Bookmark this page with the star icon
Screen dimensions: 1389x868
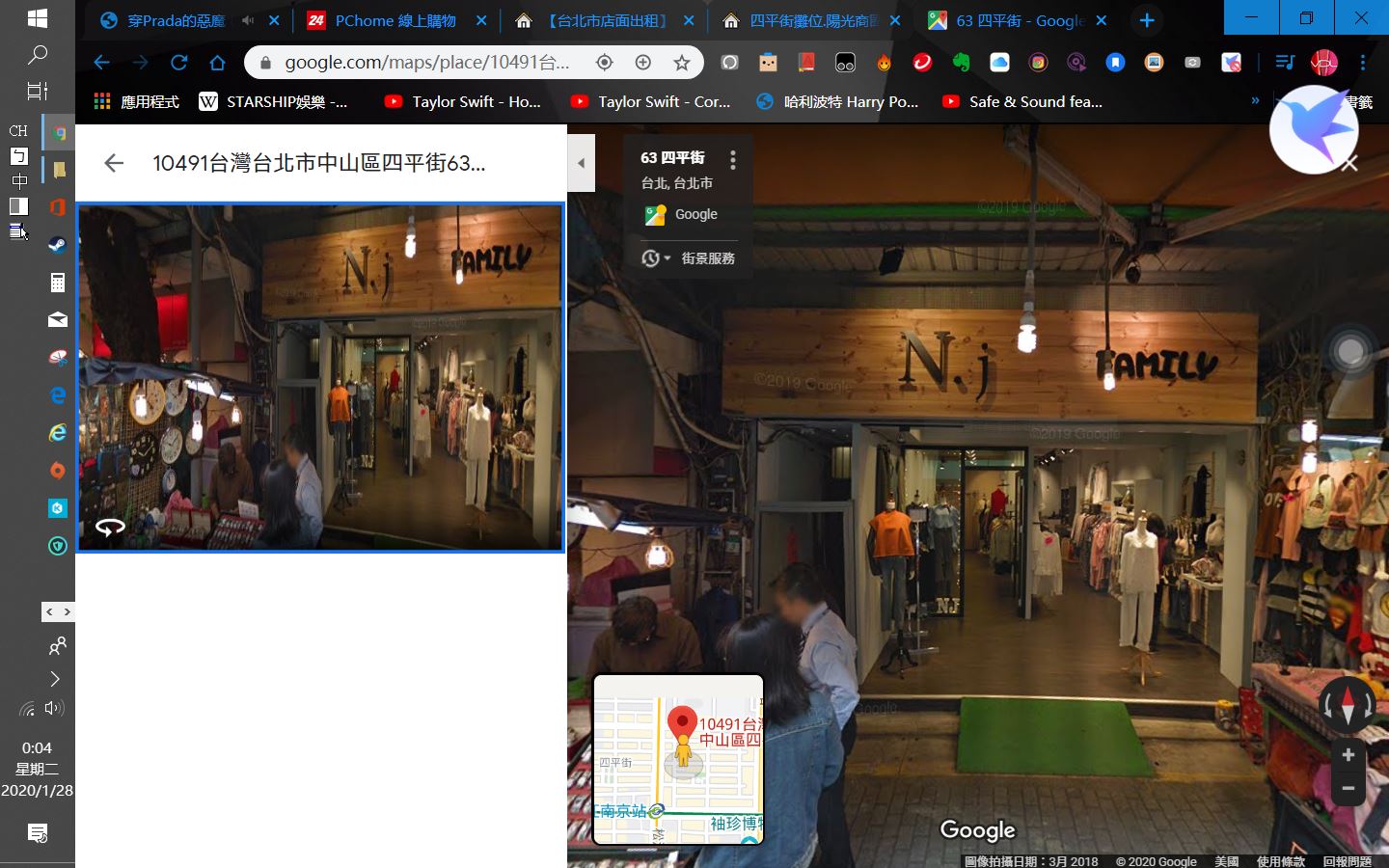[x=682, y=63]
